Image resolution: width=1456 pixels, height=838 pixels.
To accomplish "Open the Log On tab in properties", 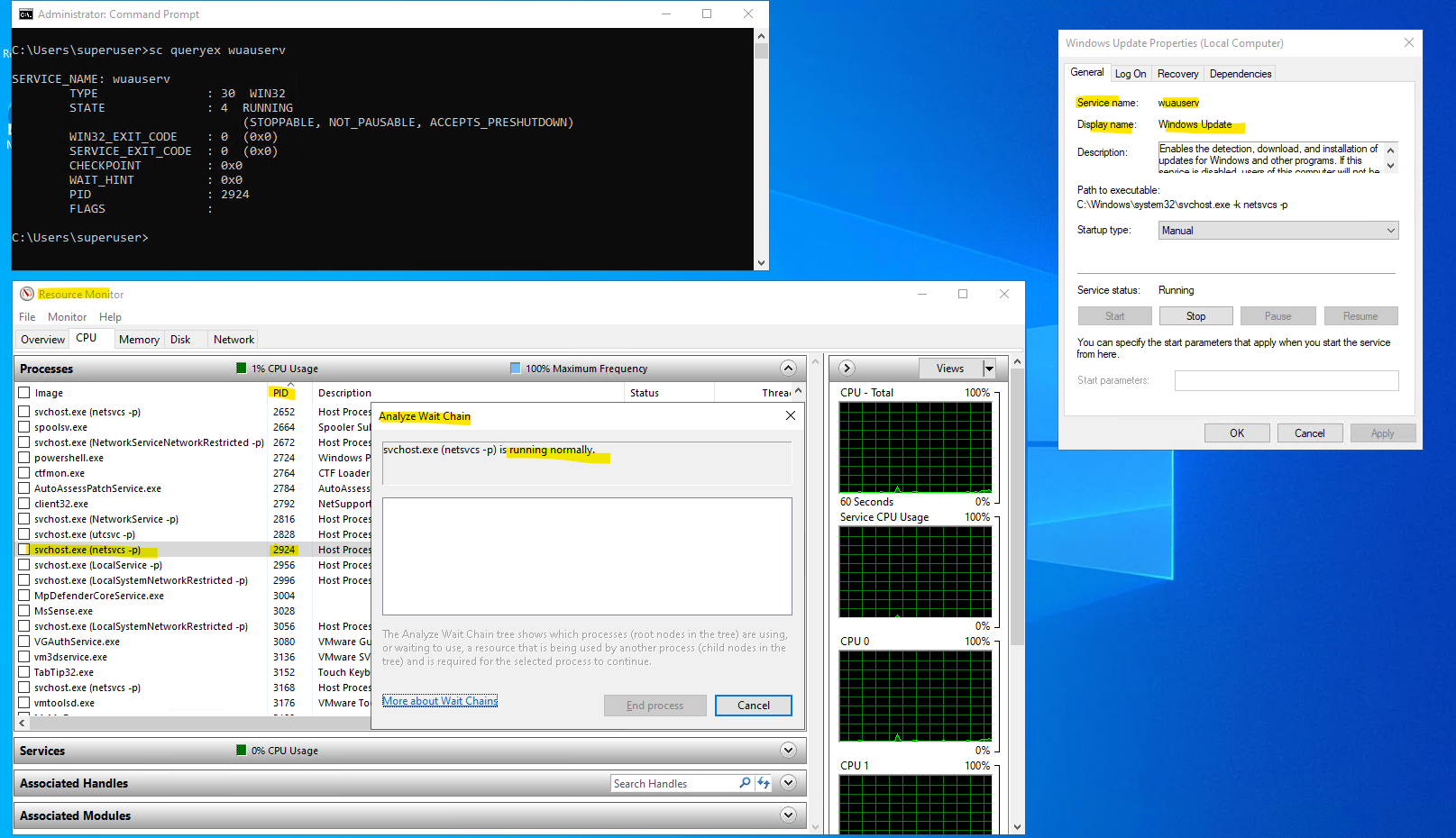I will click(1131, 74).
